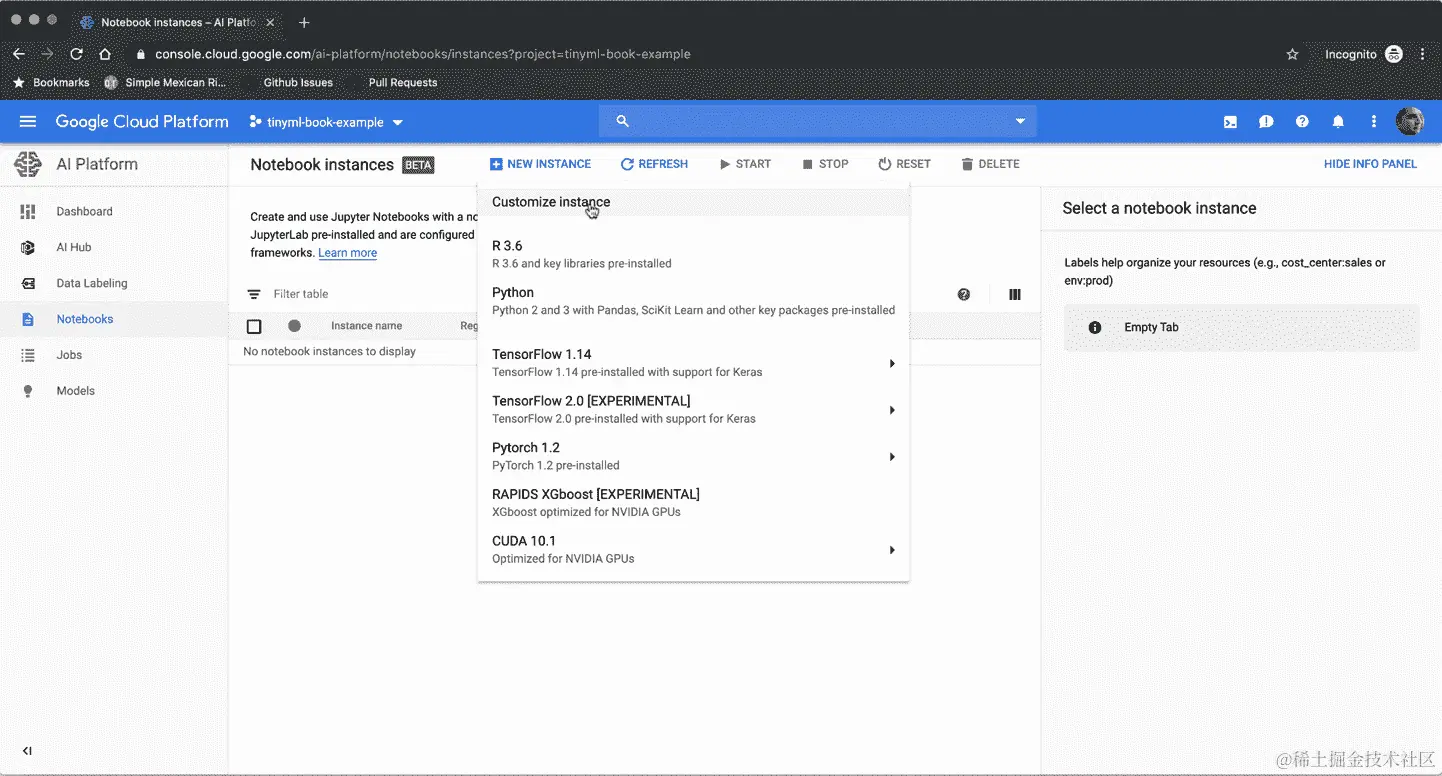This screenshot has width=1442, height=776.
Task: Expand the TensorFlow 2.0 submenu arrow
Action: coord(892,411)
